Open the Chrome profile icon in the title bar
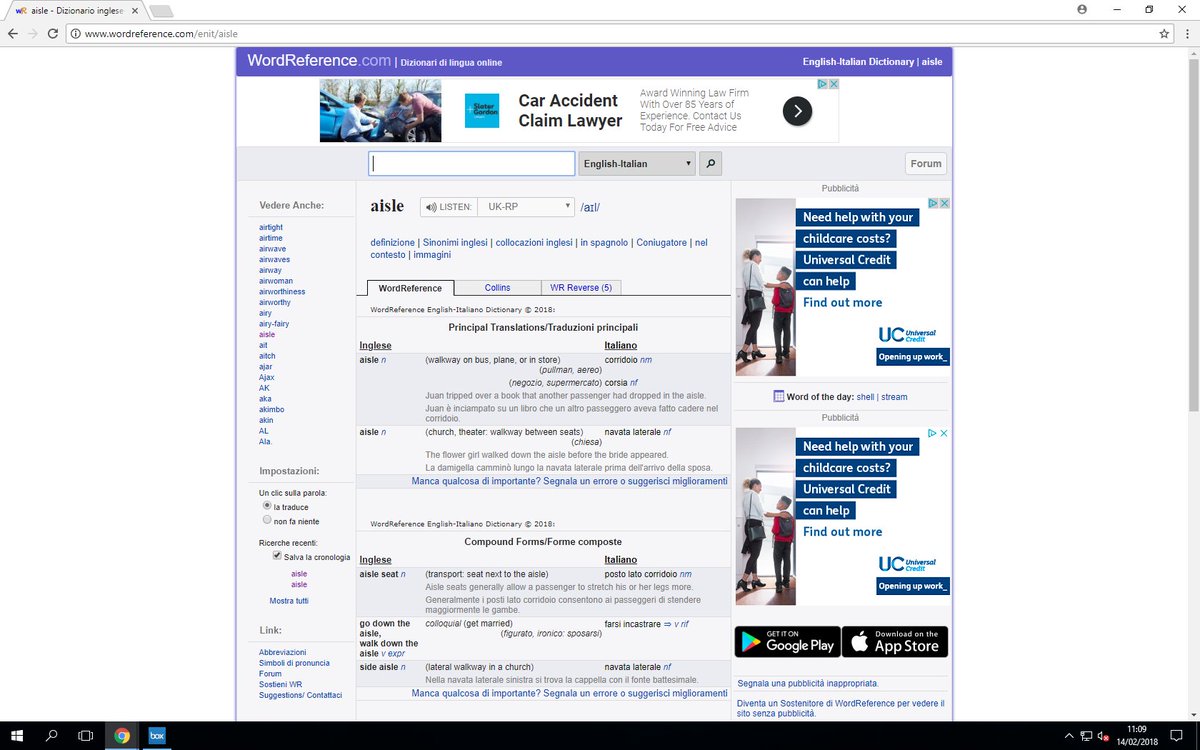This screenshot has width=1200, height=750. 1082,9
